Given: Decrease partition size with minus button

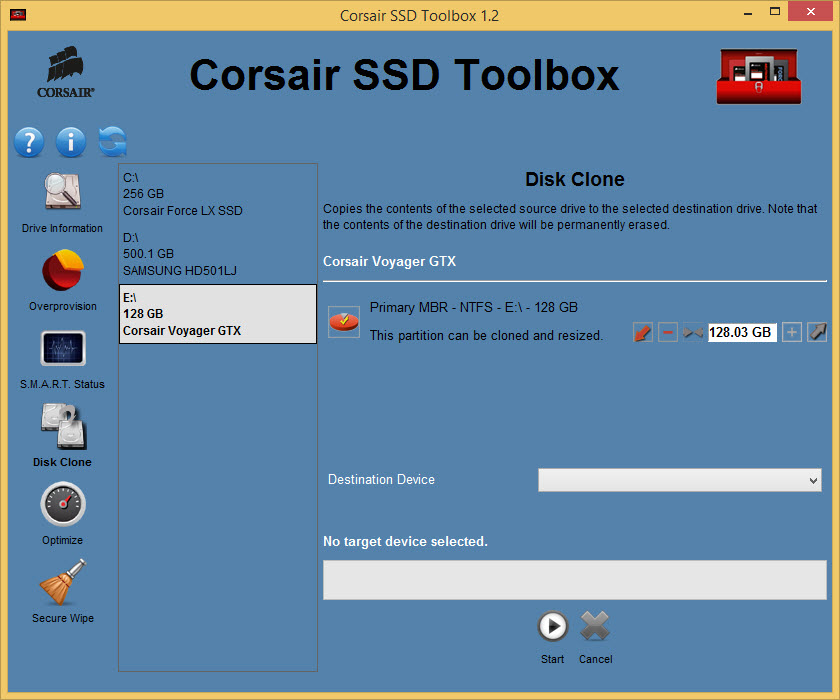Looking at the screenshot, I should click(668, 333).
